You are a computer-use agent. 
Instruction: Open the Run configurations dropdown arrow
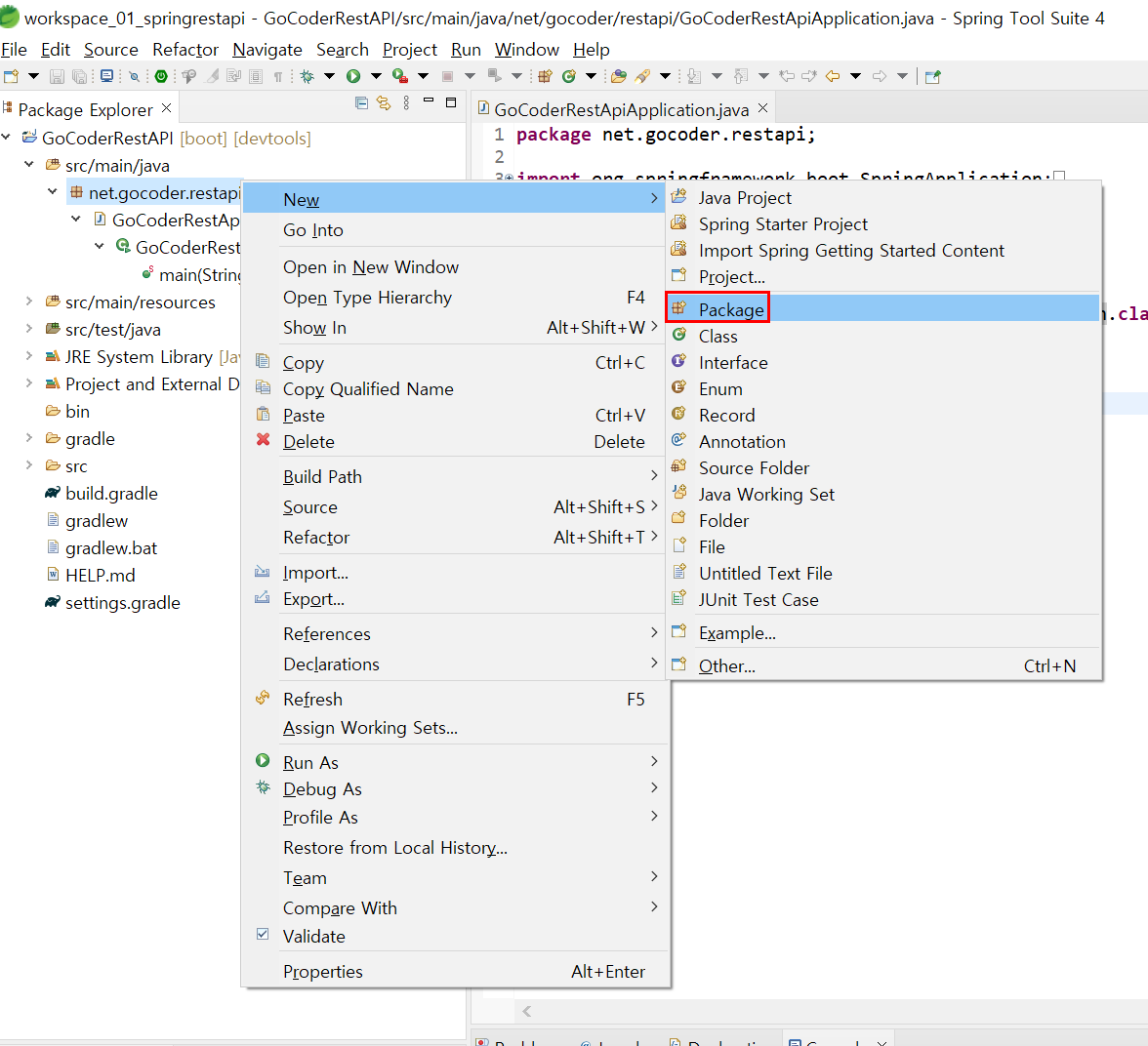tap(377, 76)
